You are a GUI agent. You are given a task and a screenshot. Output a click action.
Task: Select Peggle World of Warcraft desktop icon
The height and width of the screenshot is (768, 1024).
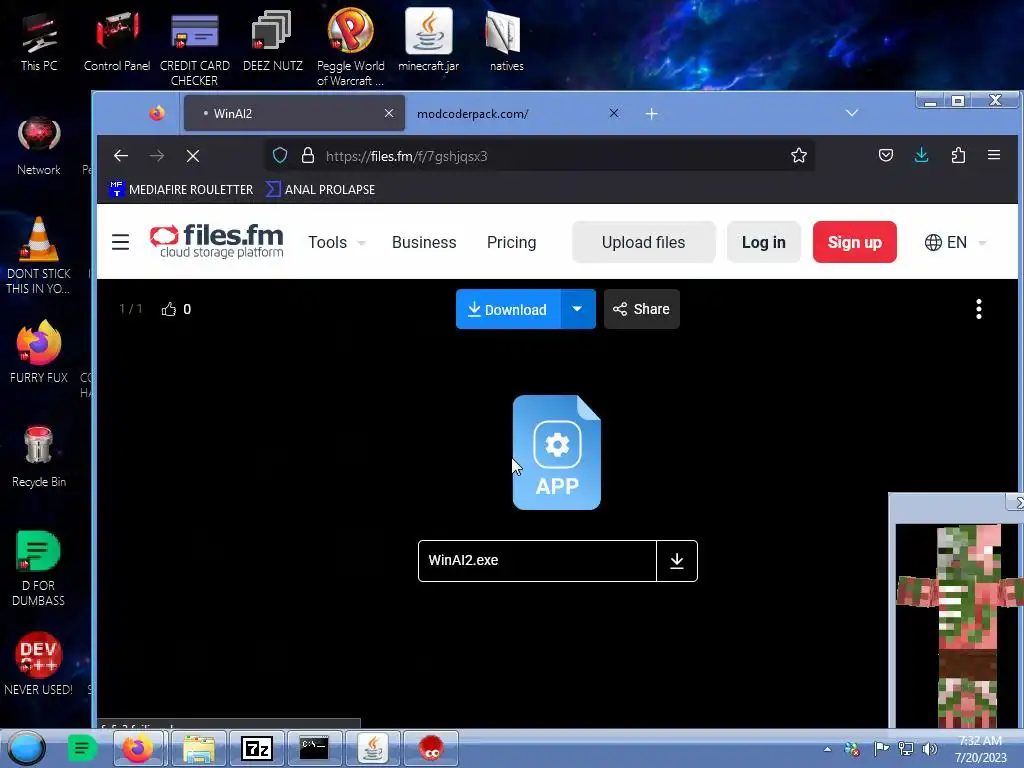[x=351, y=49]
